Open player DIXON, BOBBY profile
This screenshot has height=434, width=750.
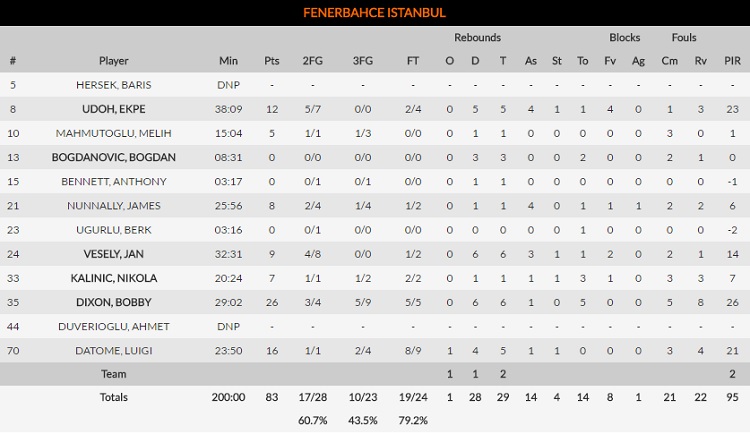(x=114, y=302)
